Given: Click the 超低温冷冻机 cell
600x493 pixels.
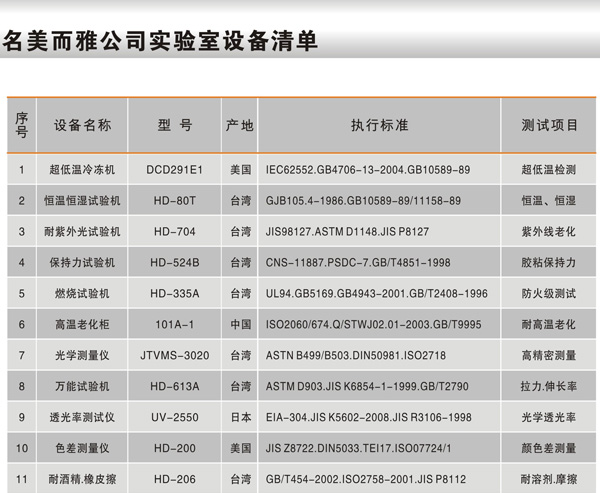Looking at the screenshot, I should (82, 170).
